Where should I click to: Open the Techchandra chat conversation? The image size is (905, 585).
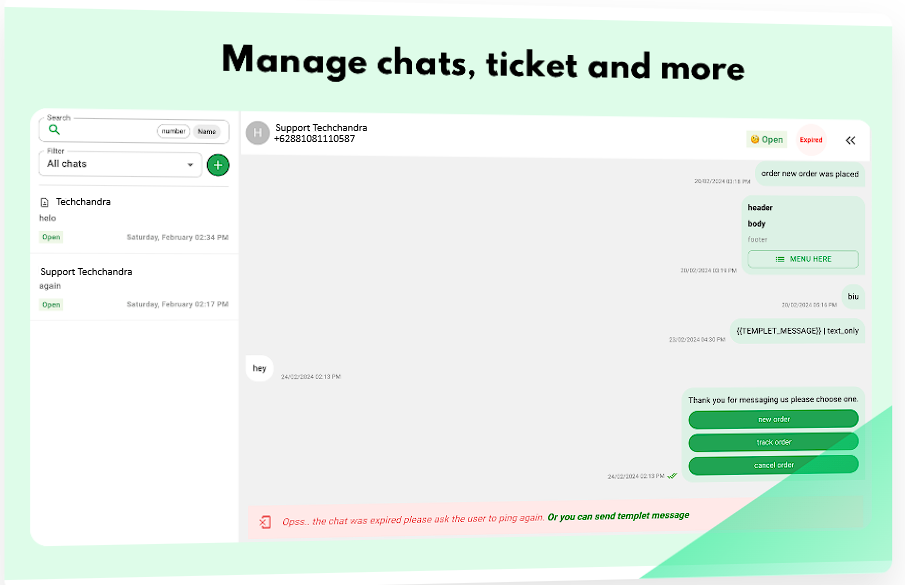134,220
